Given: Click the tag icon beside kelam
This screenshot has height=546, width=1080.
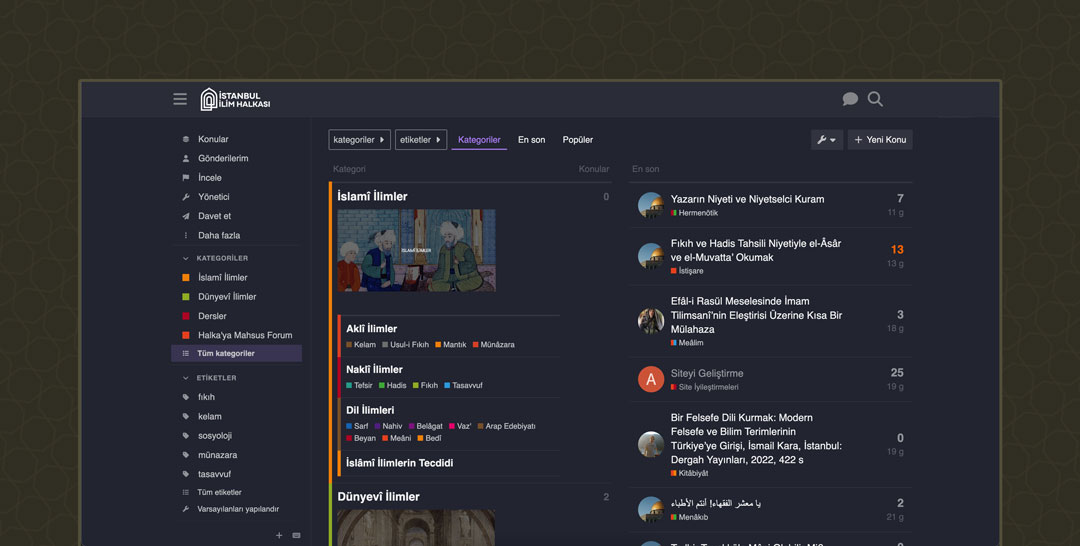Looking at the screenshot, I should [185, 417].
